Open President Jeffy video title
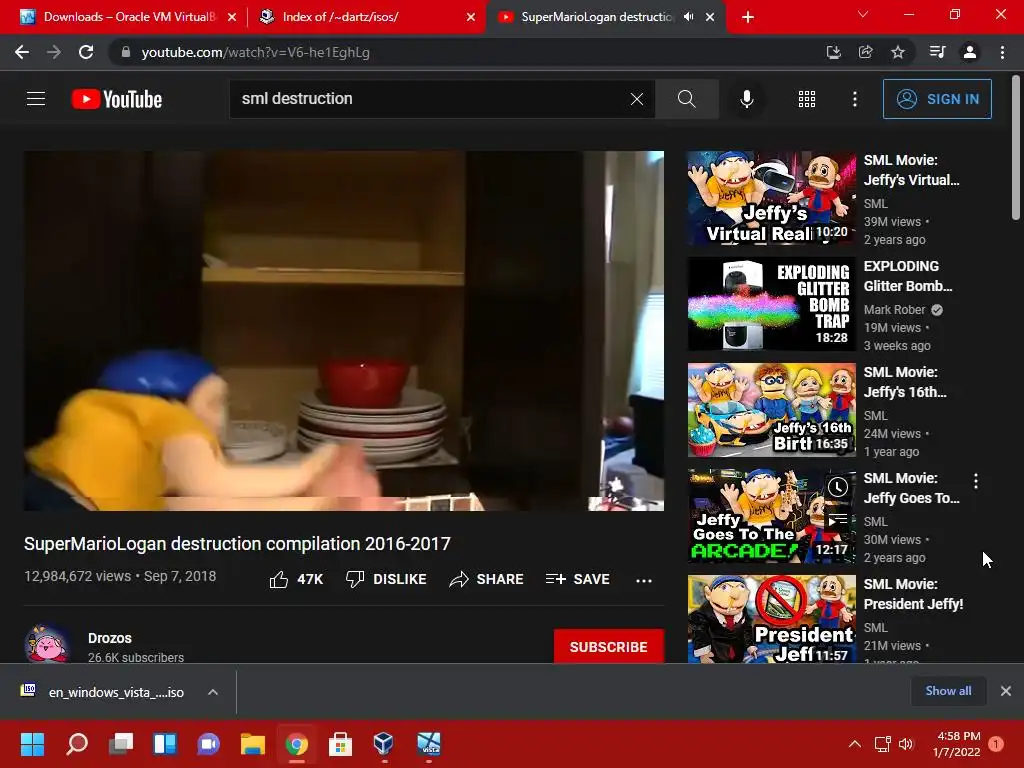Viewport: 1024px width, 768px height. pyautogui.click(x=913, y=594)
